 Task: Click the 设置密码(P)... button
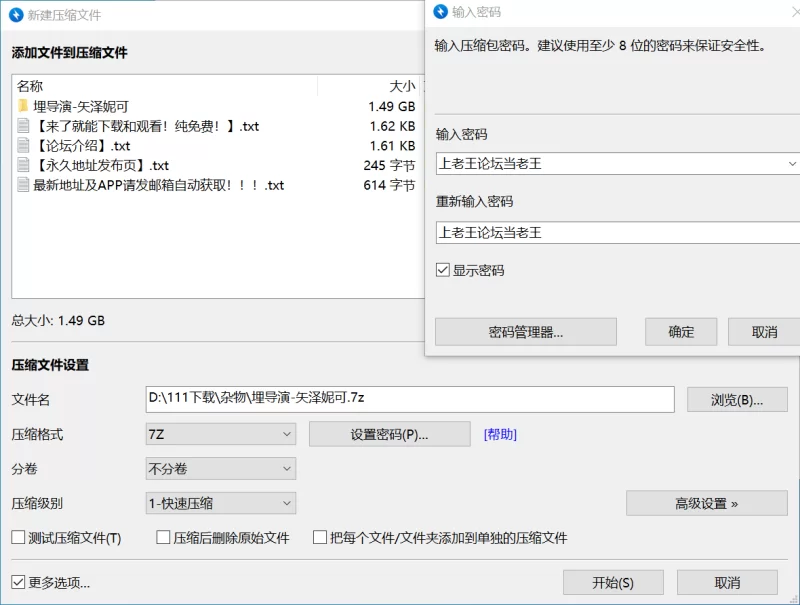(389, 434)
